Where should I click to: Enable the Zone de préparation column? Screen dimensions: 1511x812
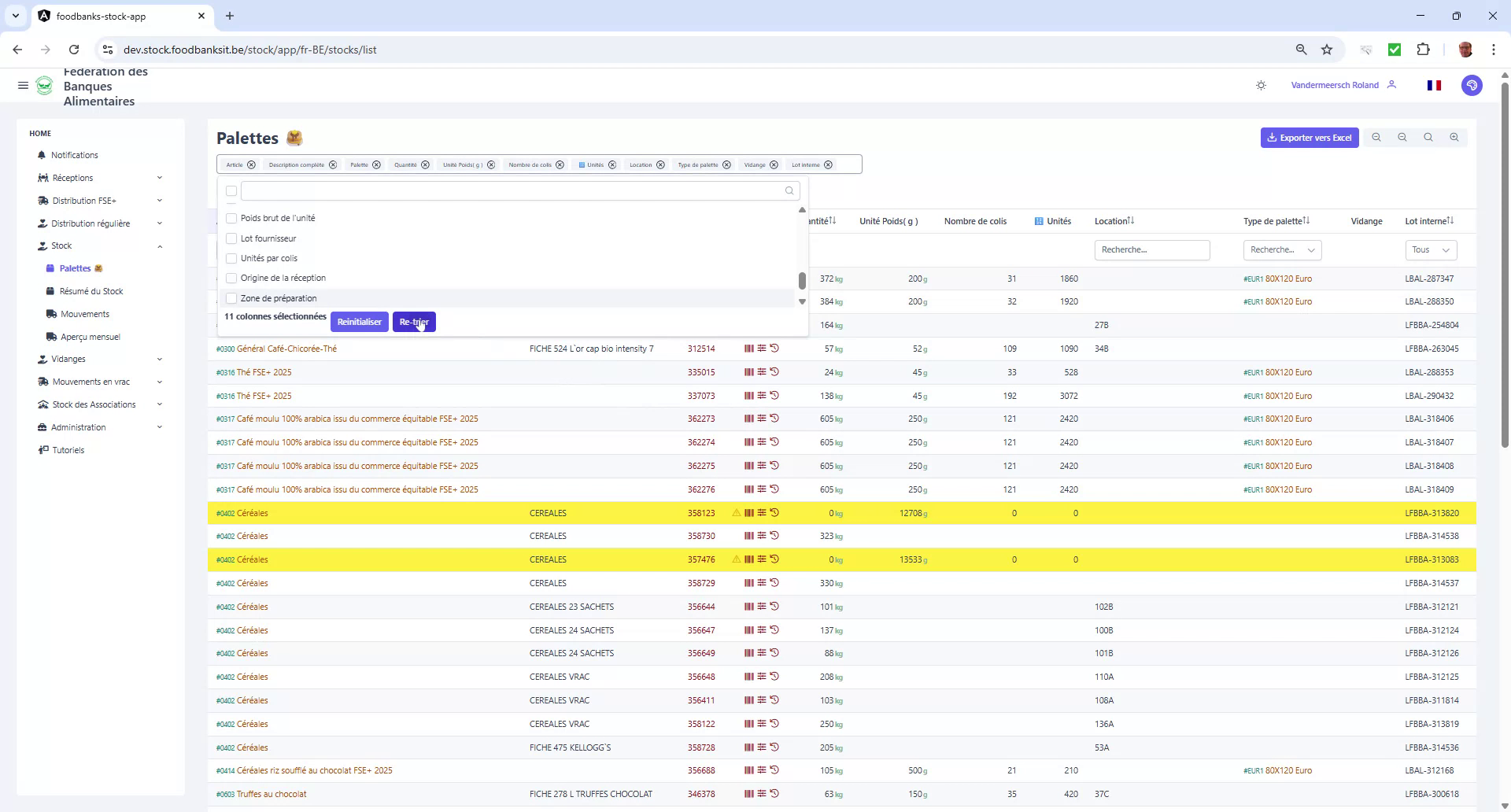tap(231, 298)
